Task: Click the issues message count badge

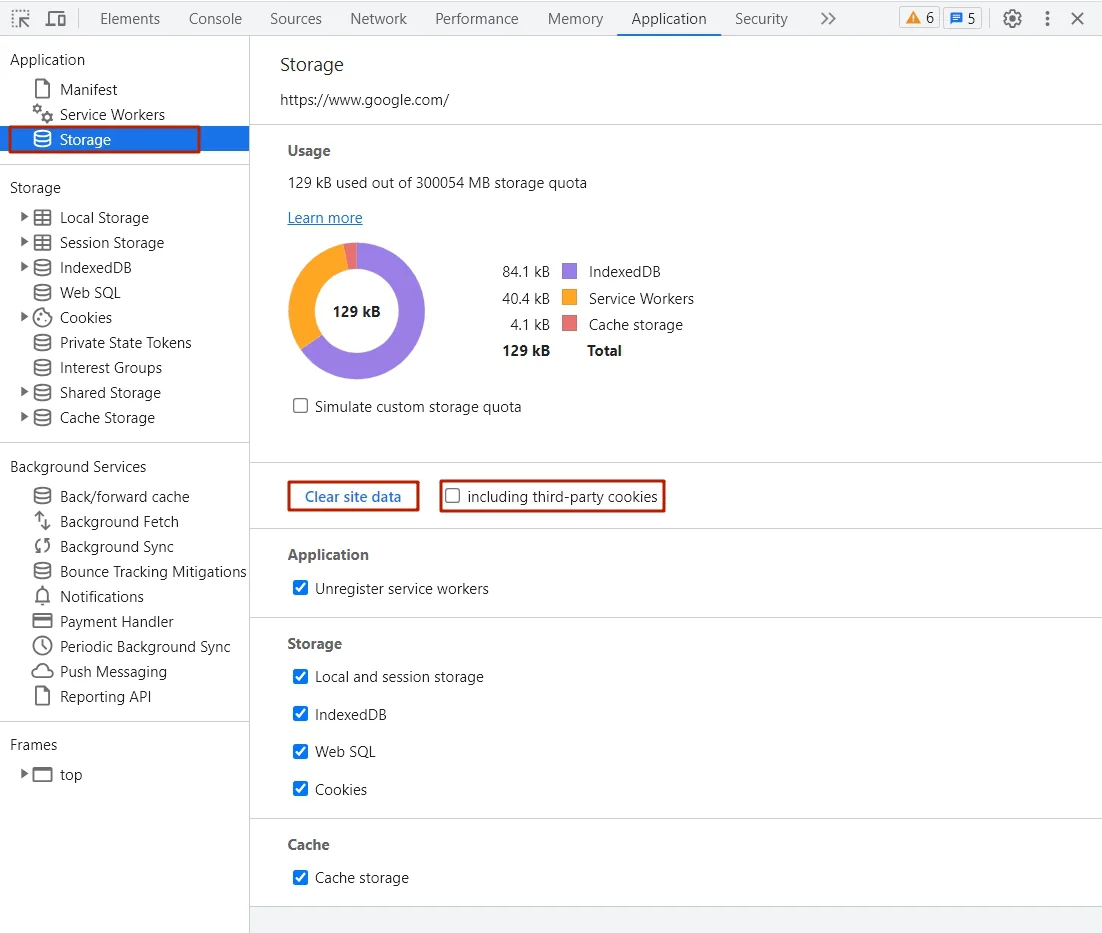Action: 962,18
